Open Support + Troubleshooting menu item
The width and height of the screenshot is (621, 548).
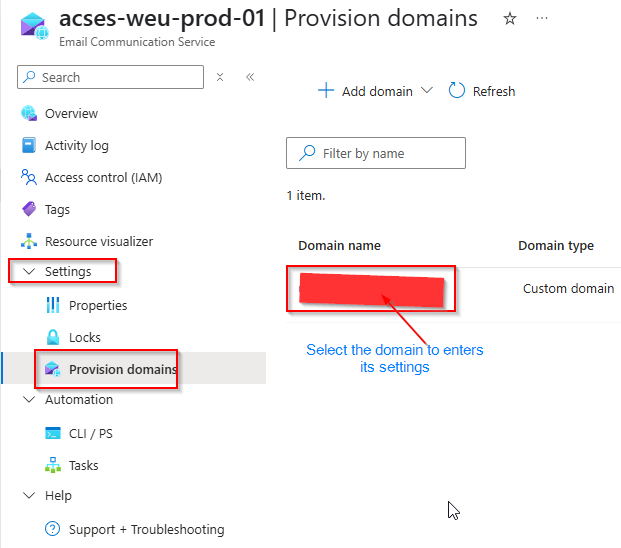(x=146, y=530)
